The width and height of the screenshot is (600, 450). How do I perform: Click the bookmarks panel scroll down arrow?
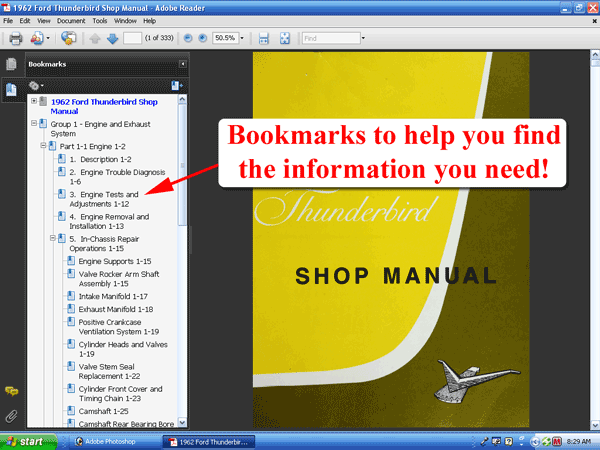(183, 422)
